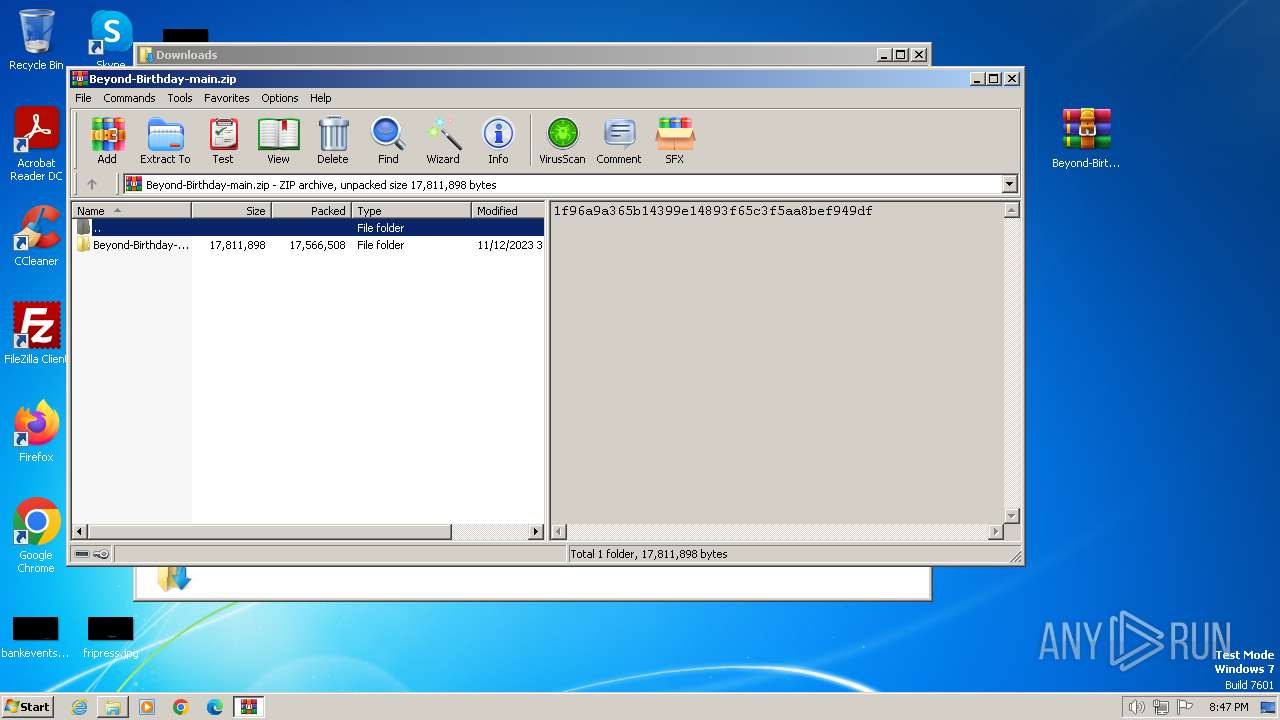Viewport: 1280px width, 720px height.
Task: Click the Add toolbar icon
Action: (x=107, y=140)
